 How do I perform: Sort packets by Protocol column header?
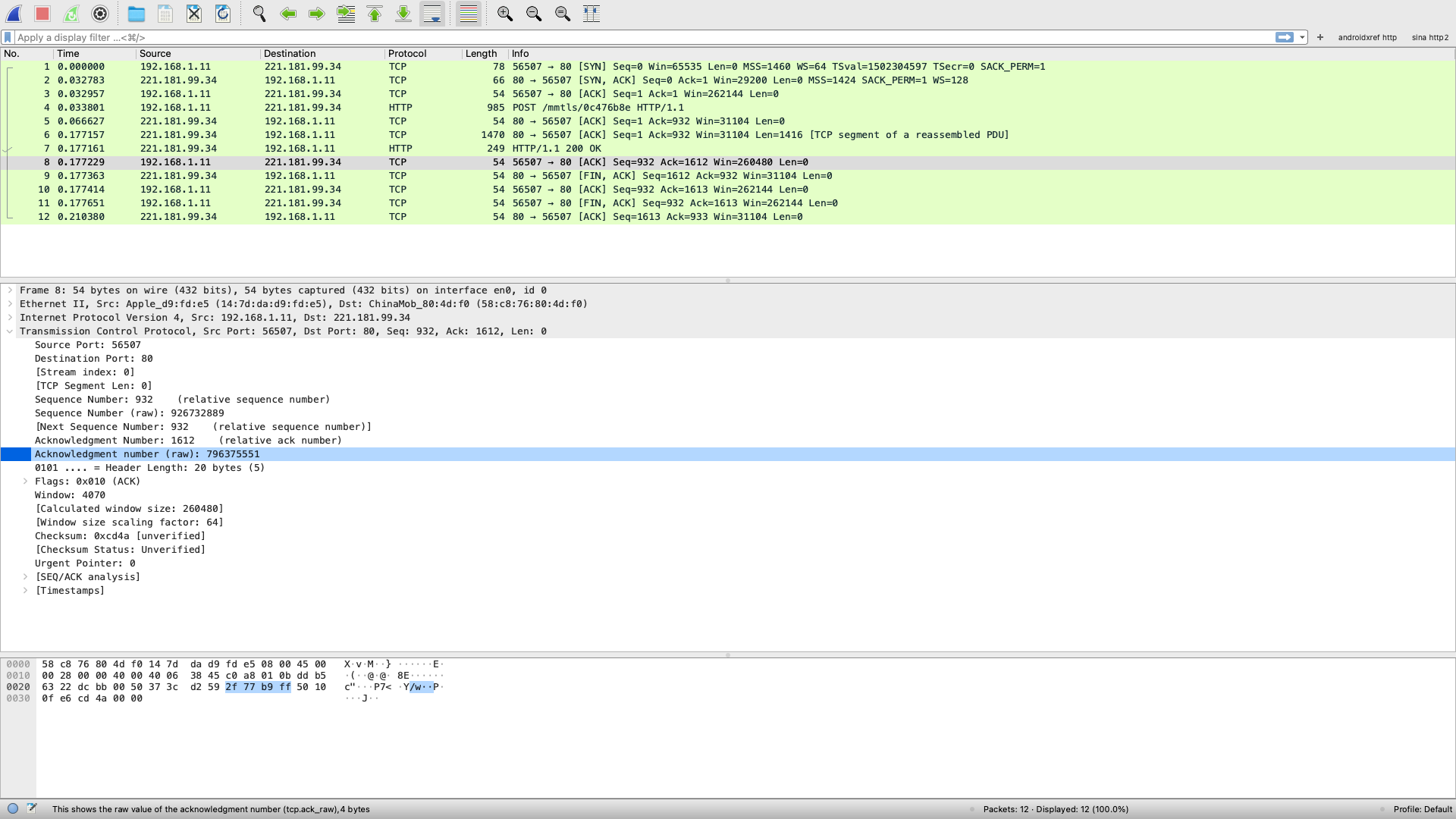[x=423, y=54]
